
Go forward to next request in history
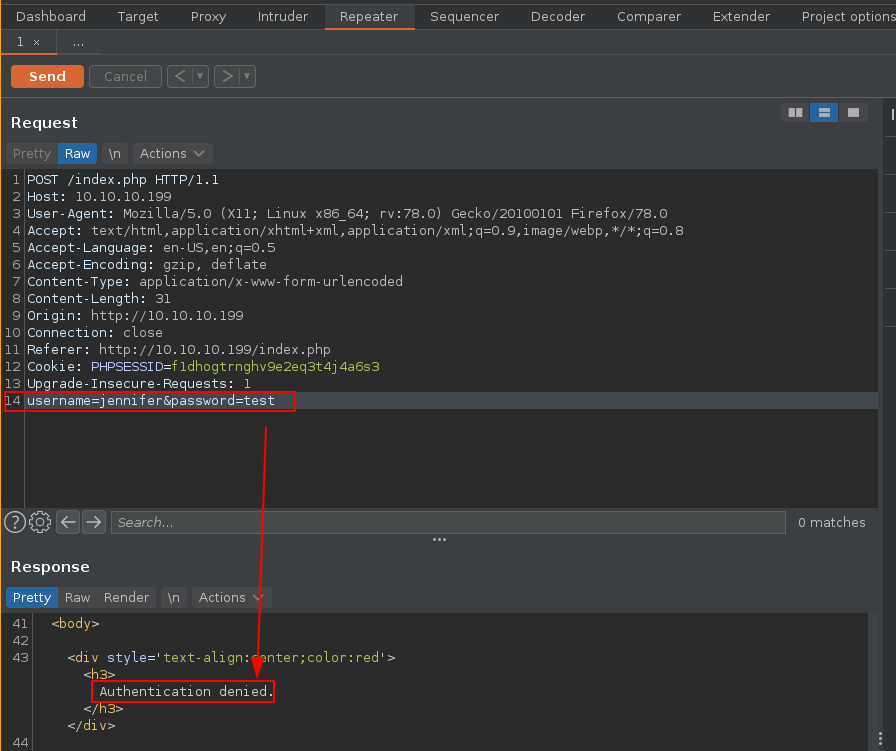[227, 76]
